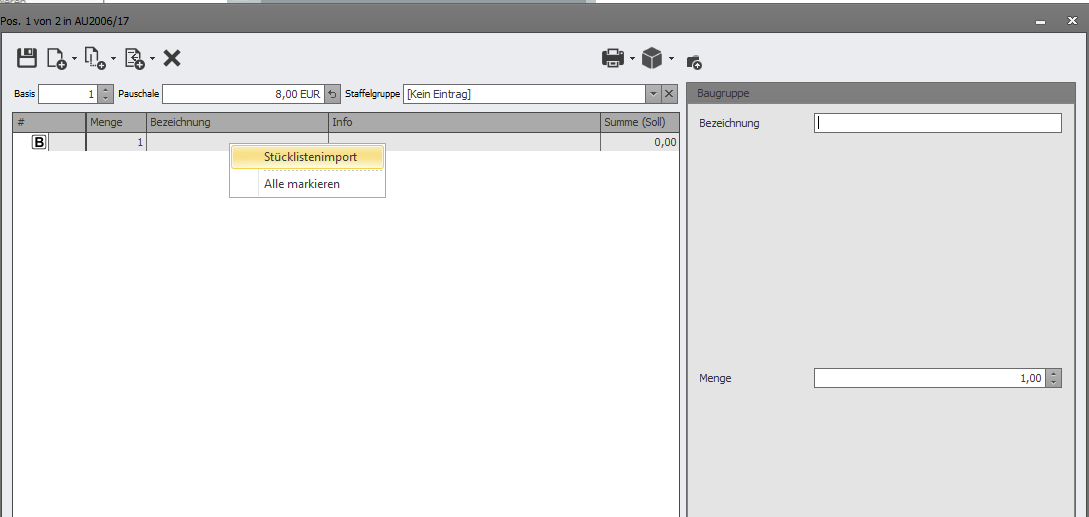Increase the Basis value with up arrow
The height and width of the screenshot is (517, 1089).
[106, 90]
